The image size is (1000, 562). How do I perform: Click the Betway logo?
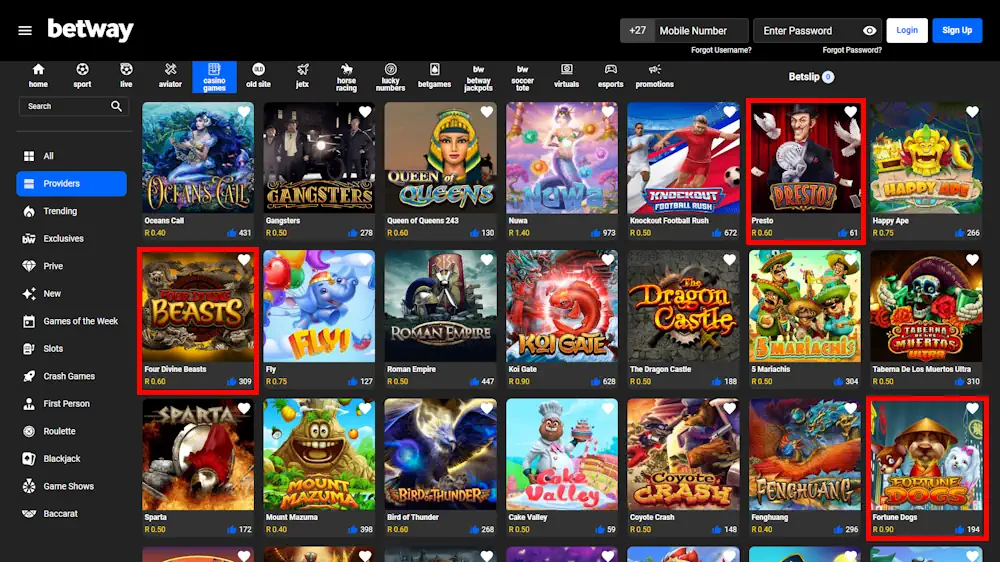pos(91,29)
